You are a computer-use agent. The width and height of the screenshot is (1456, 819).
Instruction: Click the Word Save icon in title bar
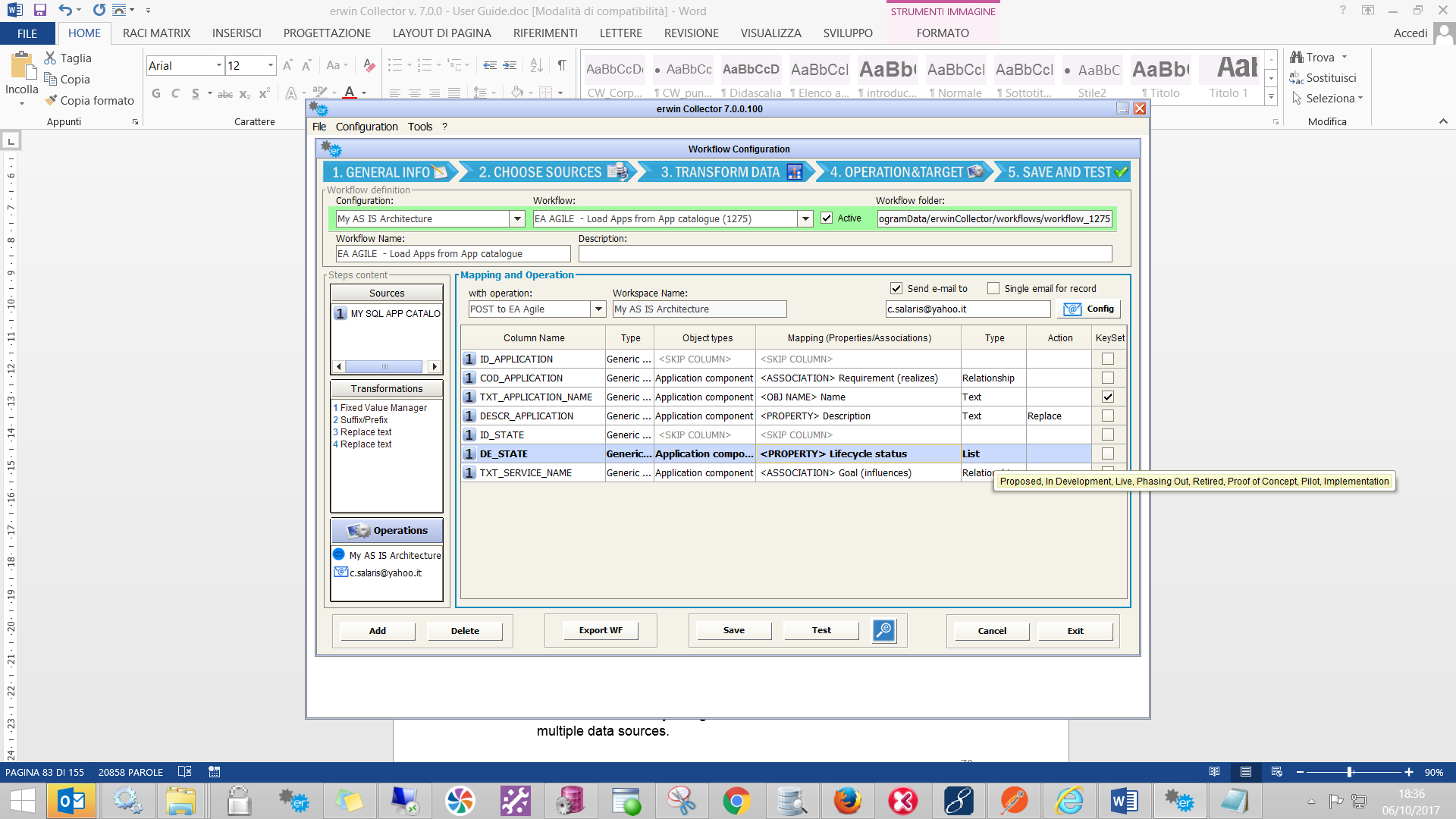(40, 11)
